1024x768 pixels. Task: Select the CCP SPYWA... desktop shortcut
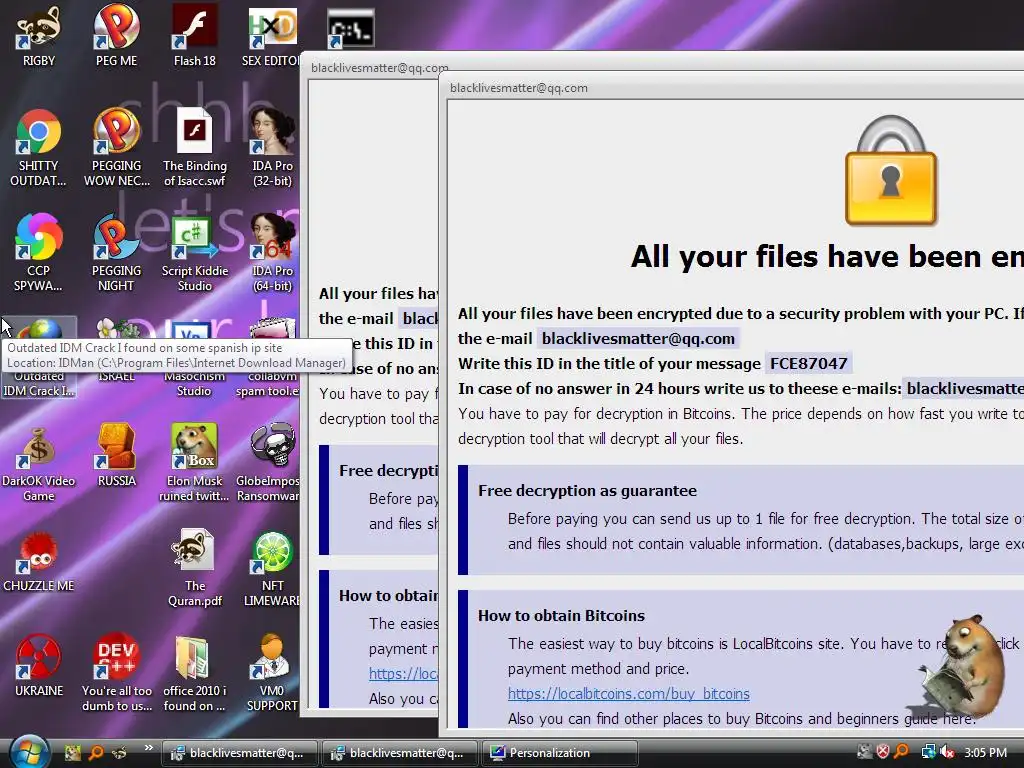click(x=39, y=253)
